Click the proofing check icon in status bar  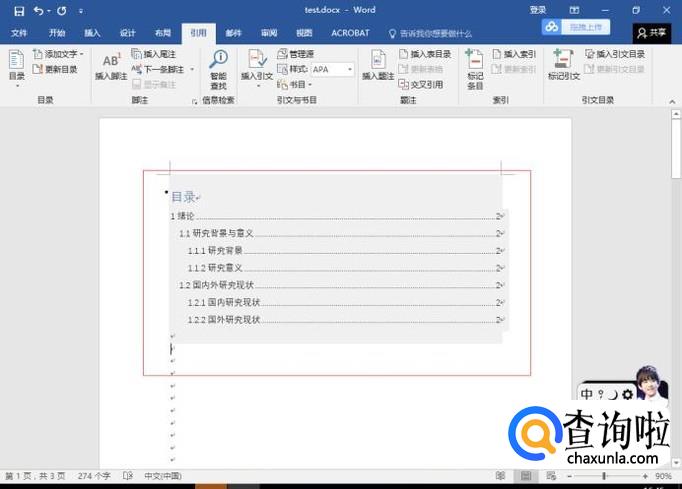coord(127,476)
